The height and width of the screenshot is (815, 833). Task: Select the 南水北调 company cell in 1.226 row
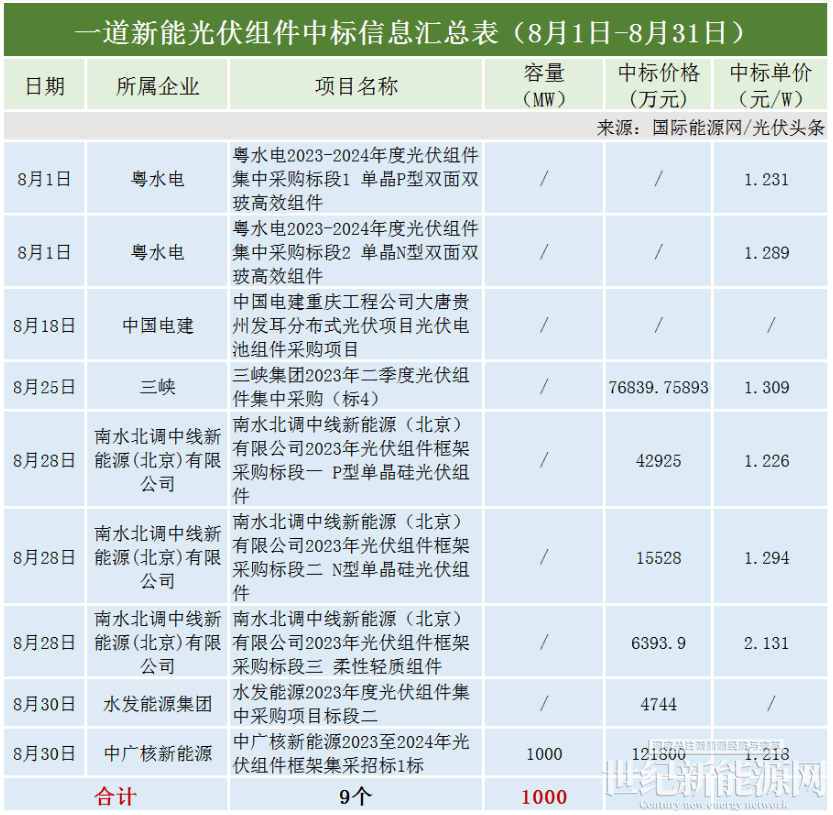(157, 460)
